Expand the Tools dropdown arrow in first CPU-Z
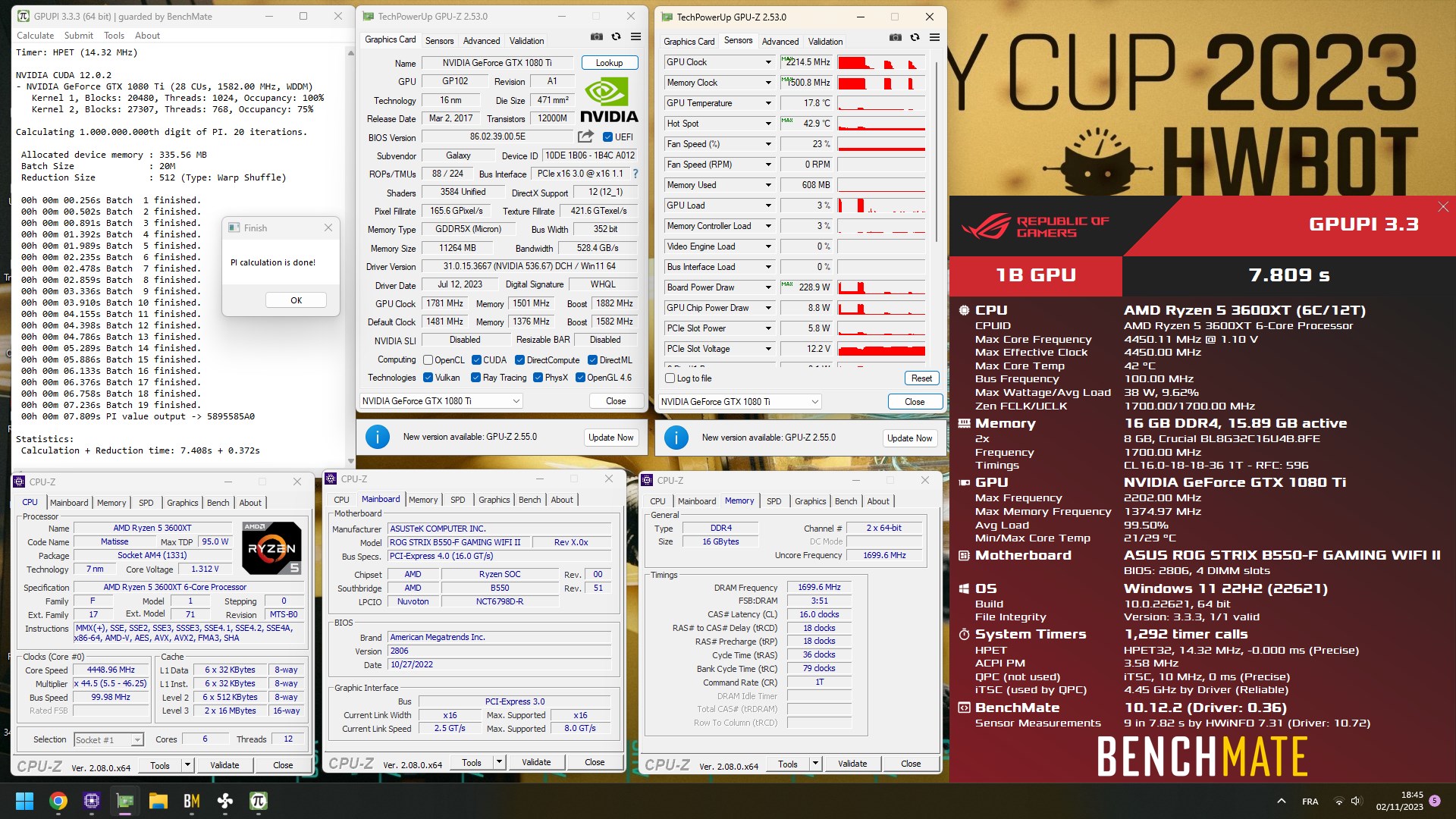This screenshot has width=1456, height=819. pyautogui.click(x=187, y=765)
